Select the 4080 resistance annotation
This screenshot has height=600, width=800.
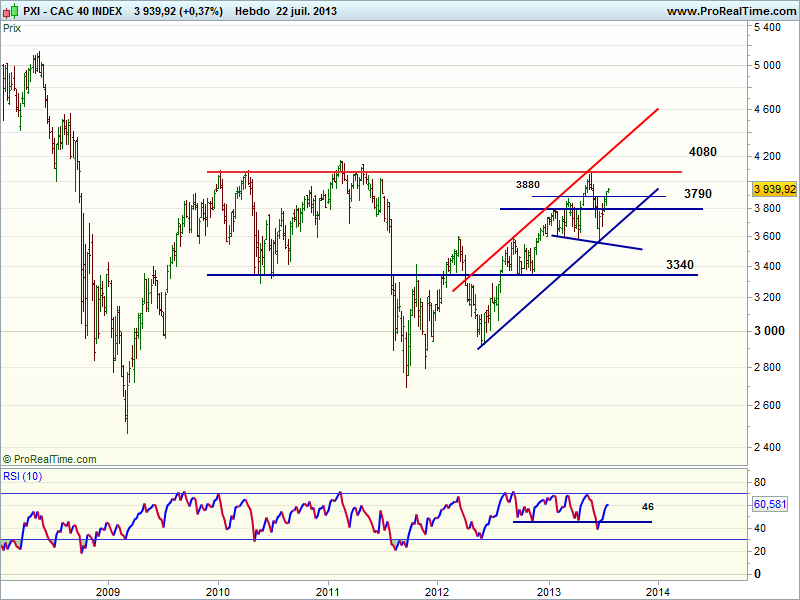tap(703, 152)
